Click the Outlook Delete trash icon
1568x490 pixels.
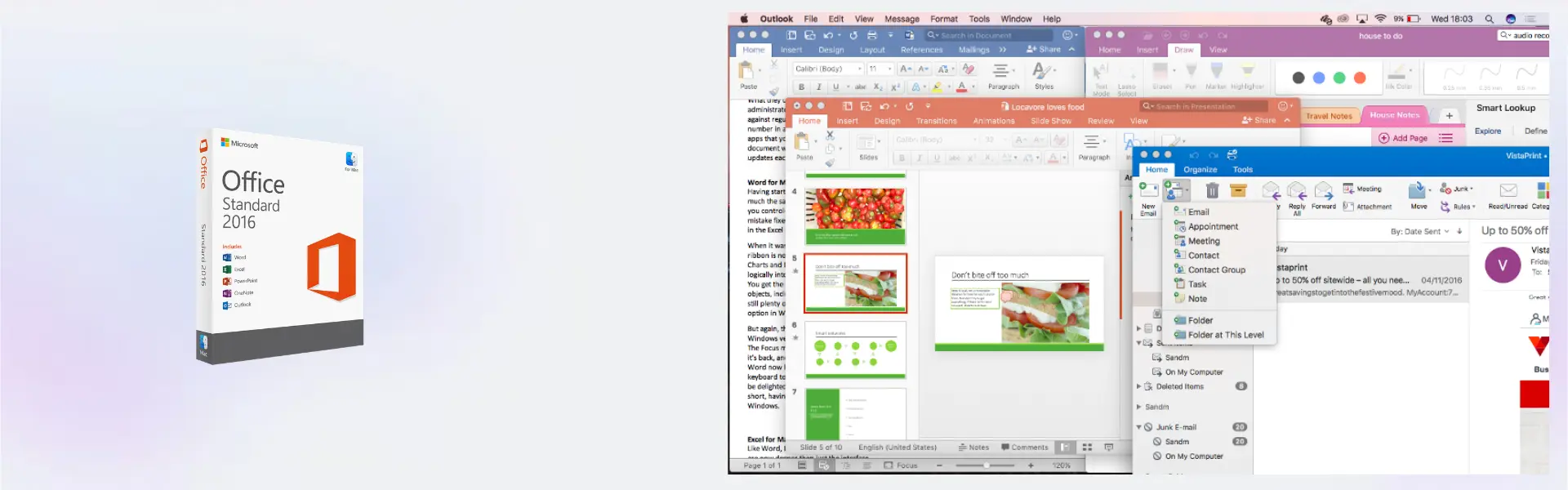[x=1213, y=191]
